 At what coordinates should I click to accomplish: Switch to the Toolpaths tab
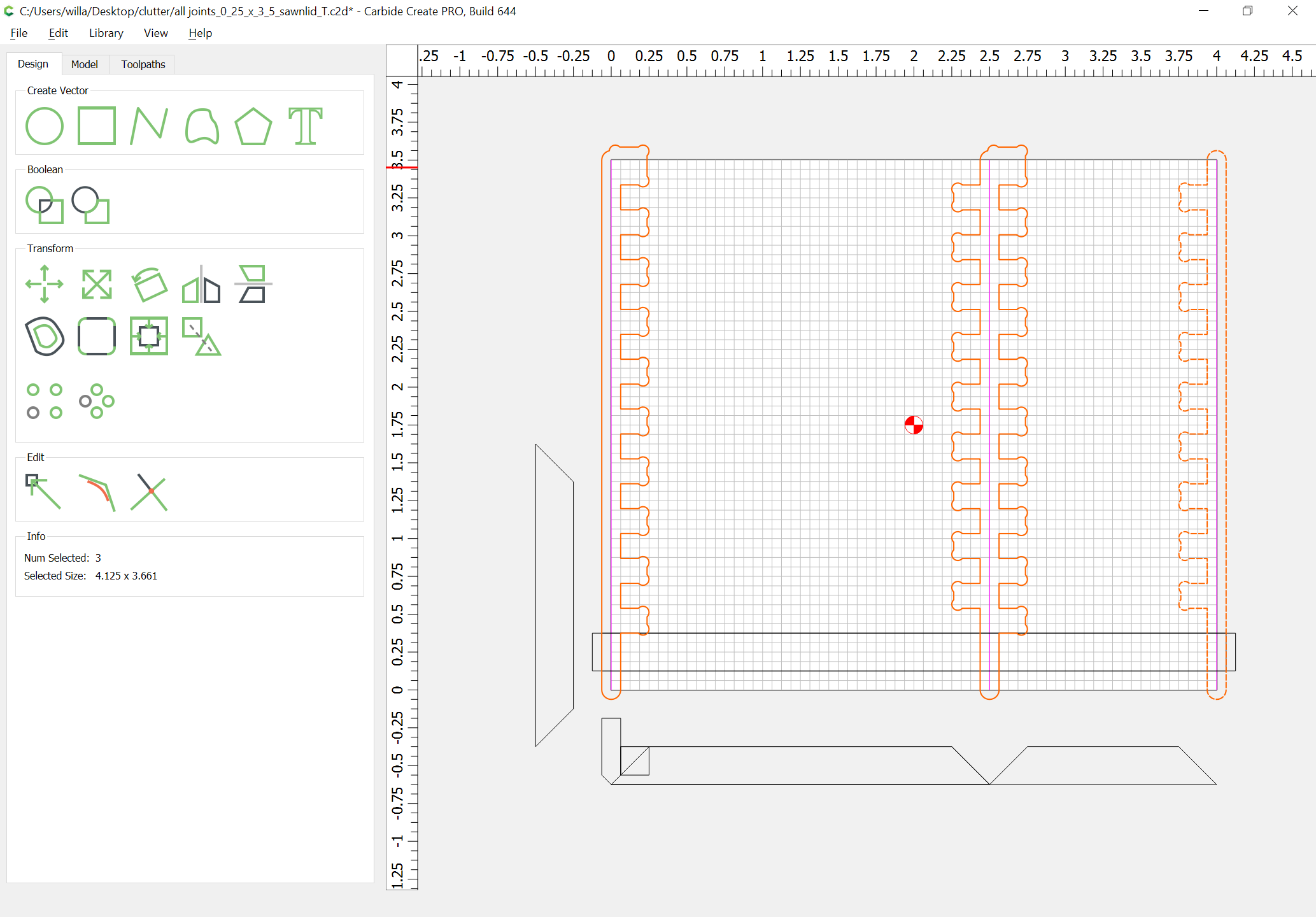pyautogui.click(x=143, y=64)
